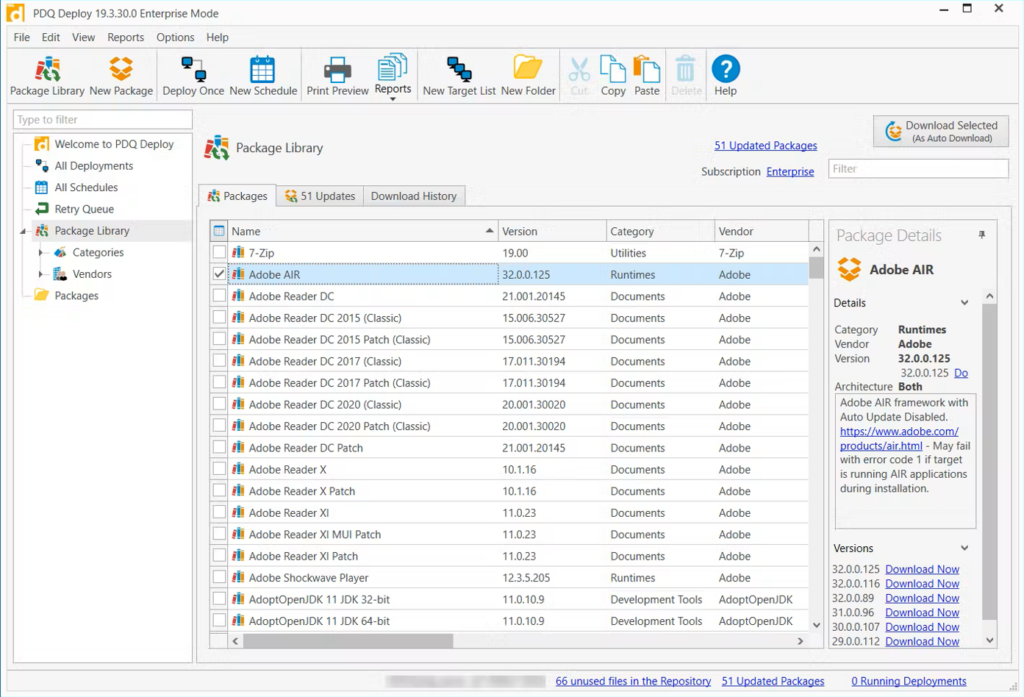This screenshot has height=697, width=1024.
Task: Open the New Schedule tool
Action: pyautogui.click(x=262, y=74)
